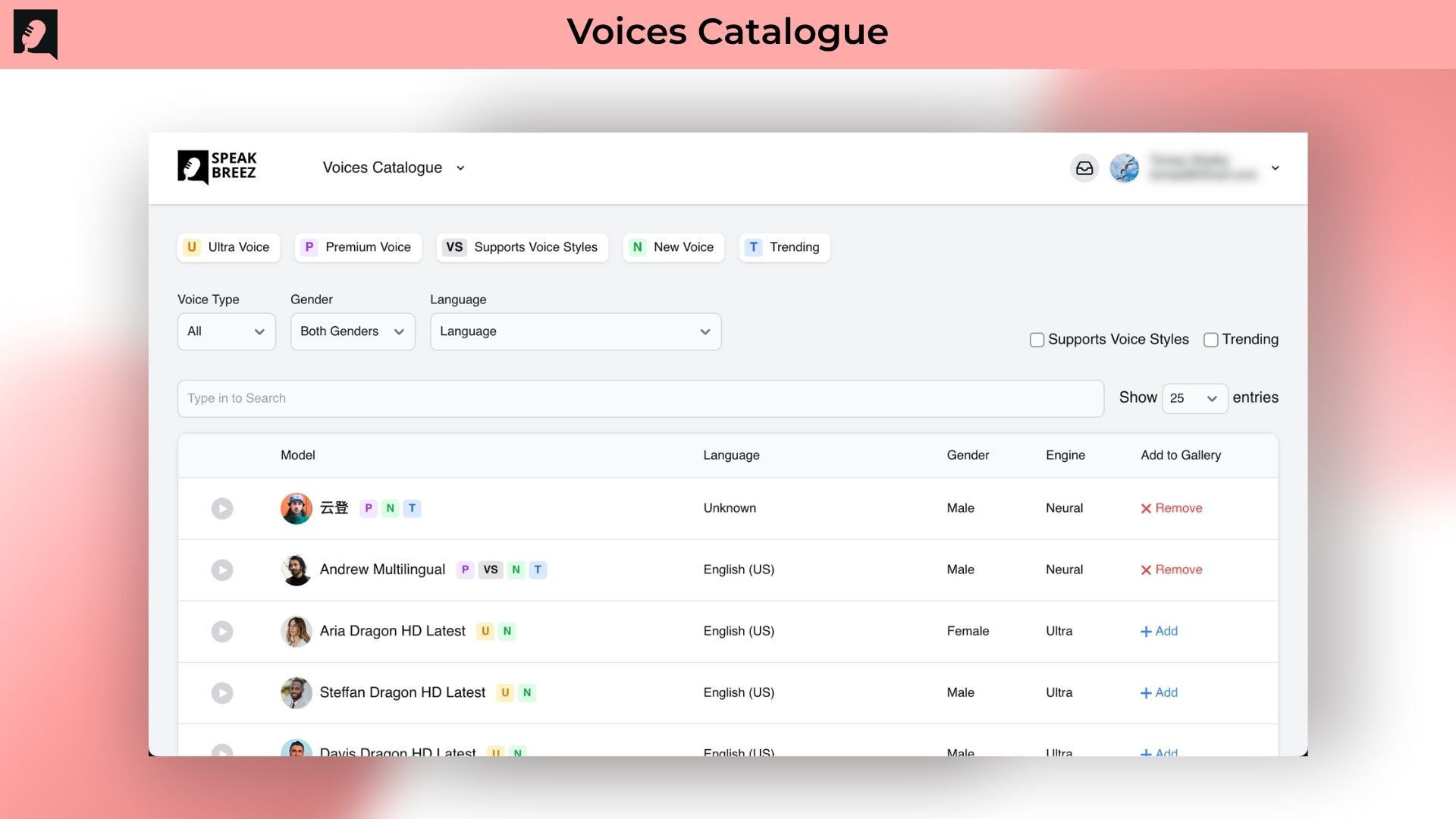Open the Voice Type dropdown
Screen dimensions: 1456x819
(x=226, y=331)
